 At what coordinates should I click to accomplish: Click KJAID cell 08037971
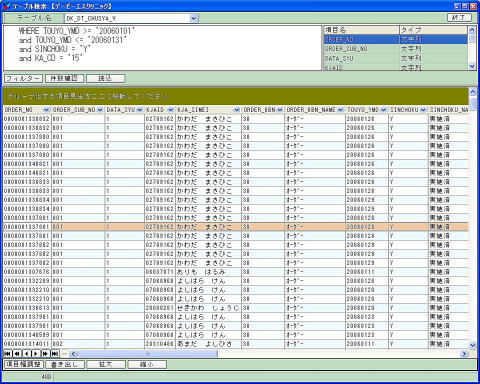pyautogui.click(x=159, y=272)
